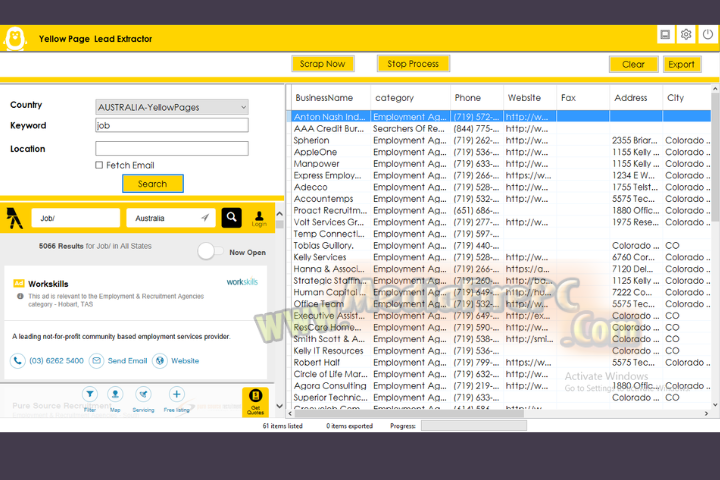Click the Website globe icon

click(160, 361)
